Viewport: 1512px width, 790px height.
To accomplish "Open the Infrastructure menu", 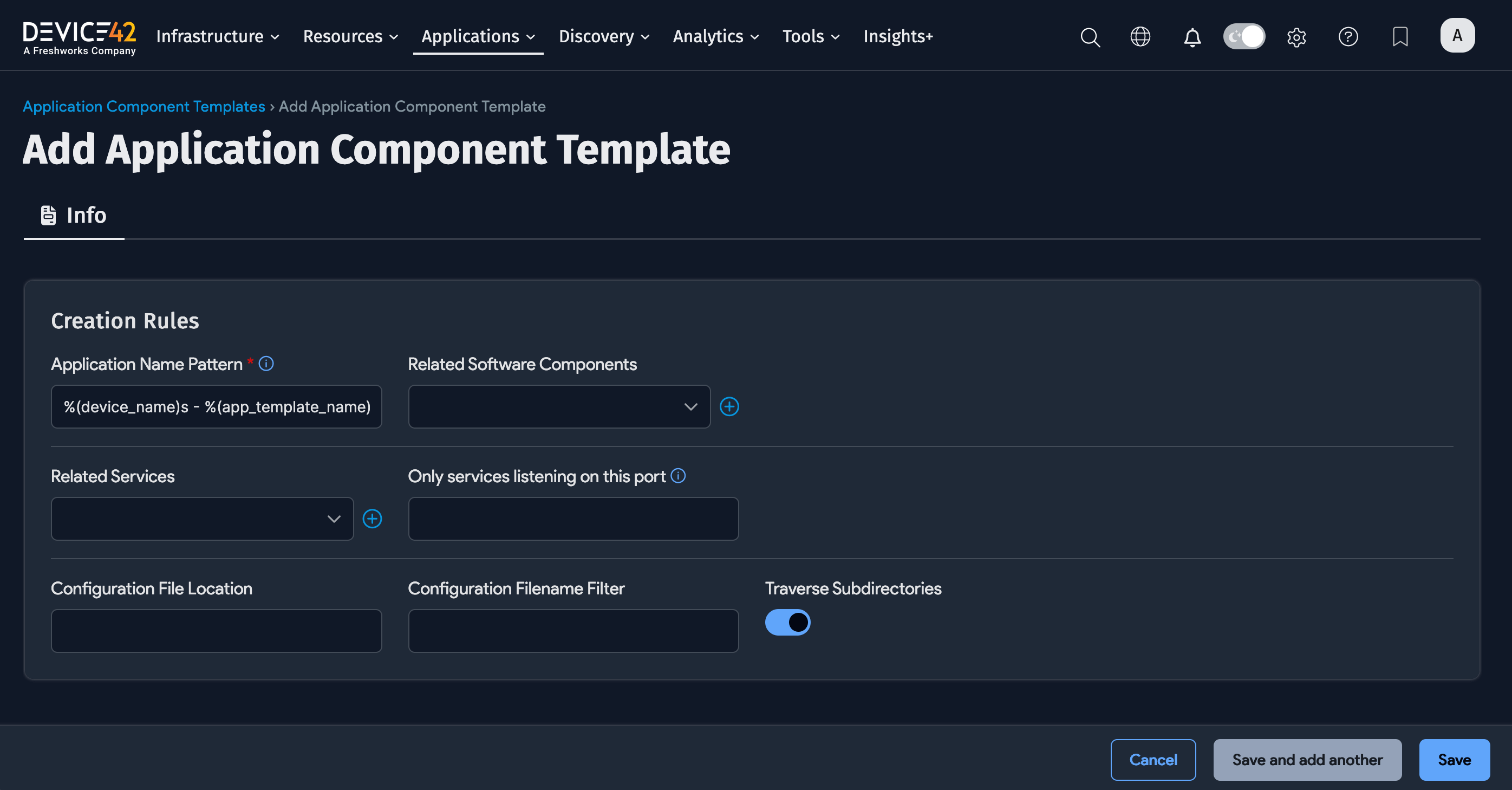I will click(217, 36).
